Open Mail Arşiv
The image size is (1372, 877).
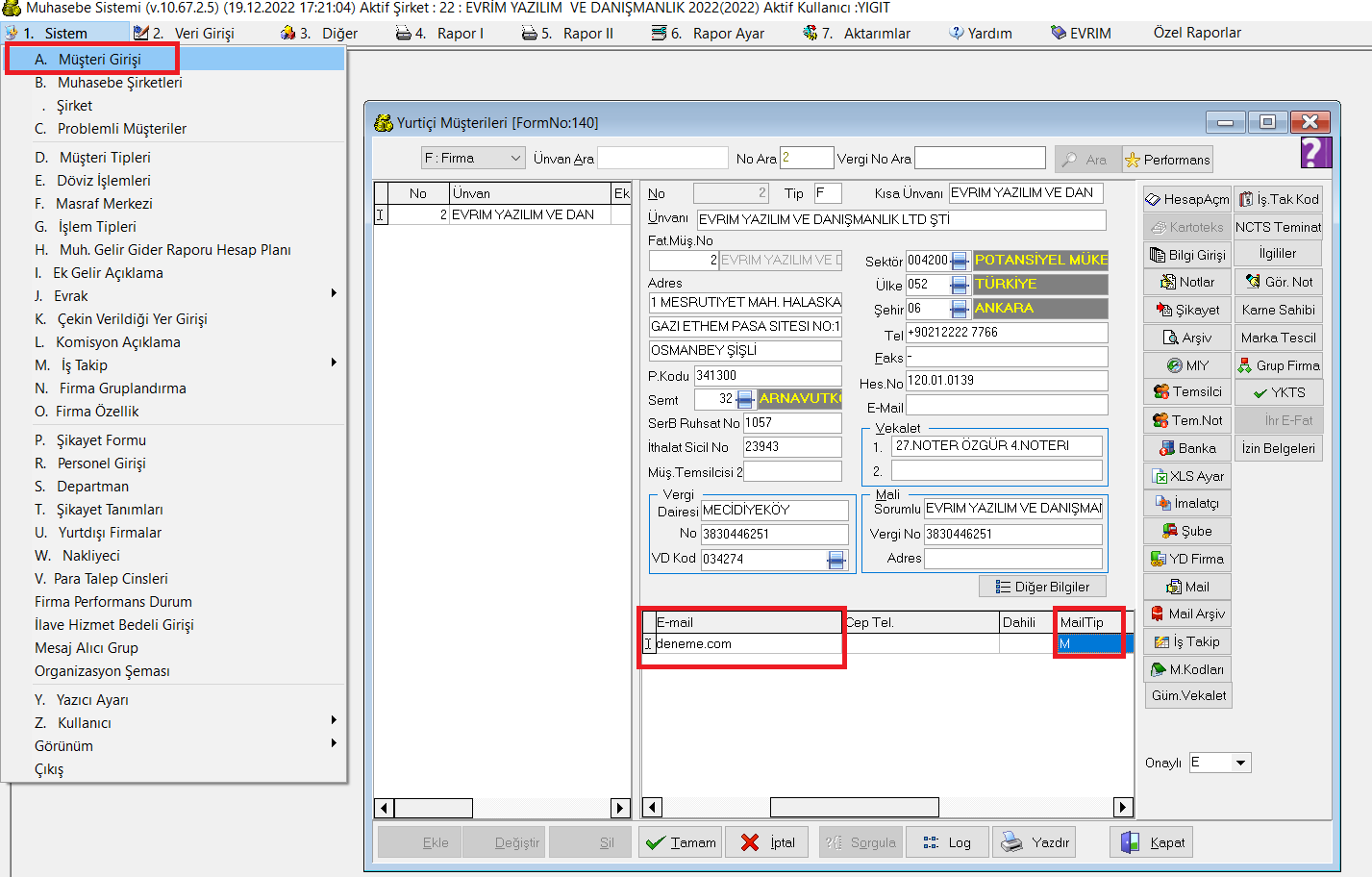tap(1187, 614)
